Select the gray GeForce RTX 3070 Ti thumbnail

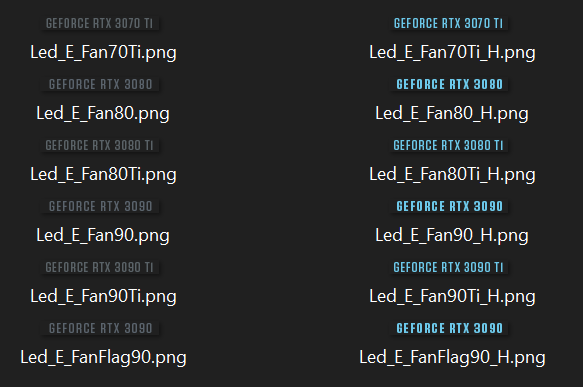[x=100, y=23]
